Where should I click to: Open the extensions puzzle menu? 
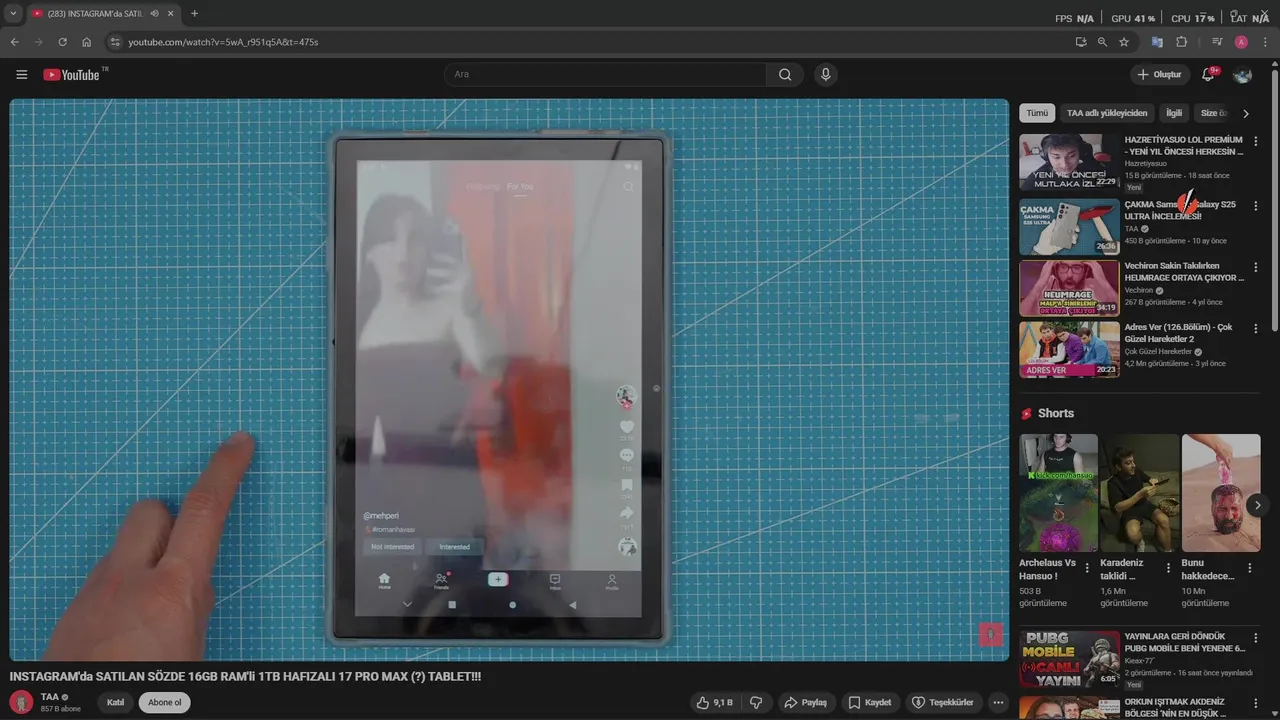click(x=1181, y=42)
